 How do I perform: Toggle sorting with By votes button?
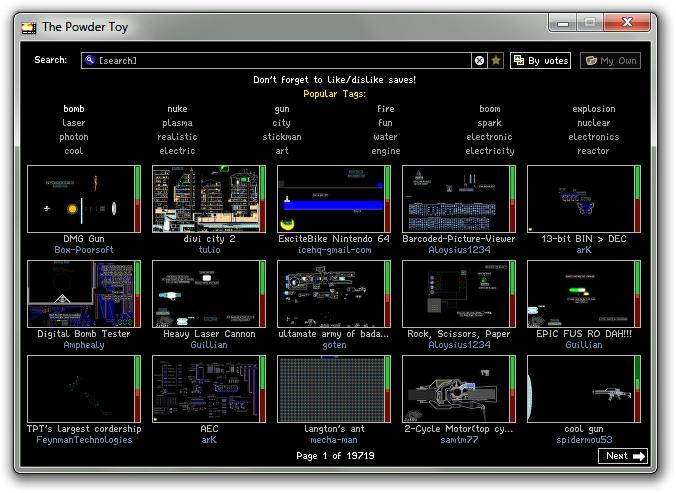541,61
